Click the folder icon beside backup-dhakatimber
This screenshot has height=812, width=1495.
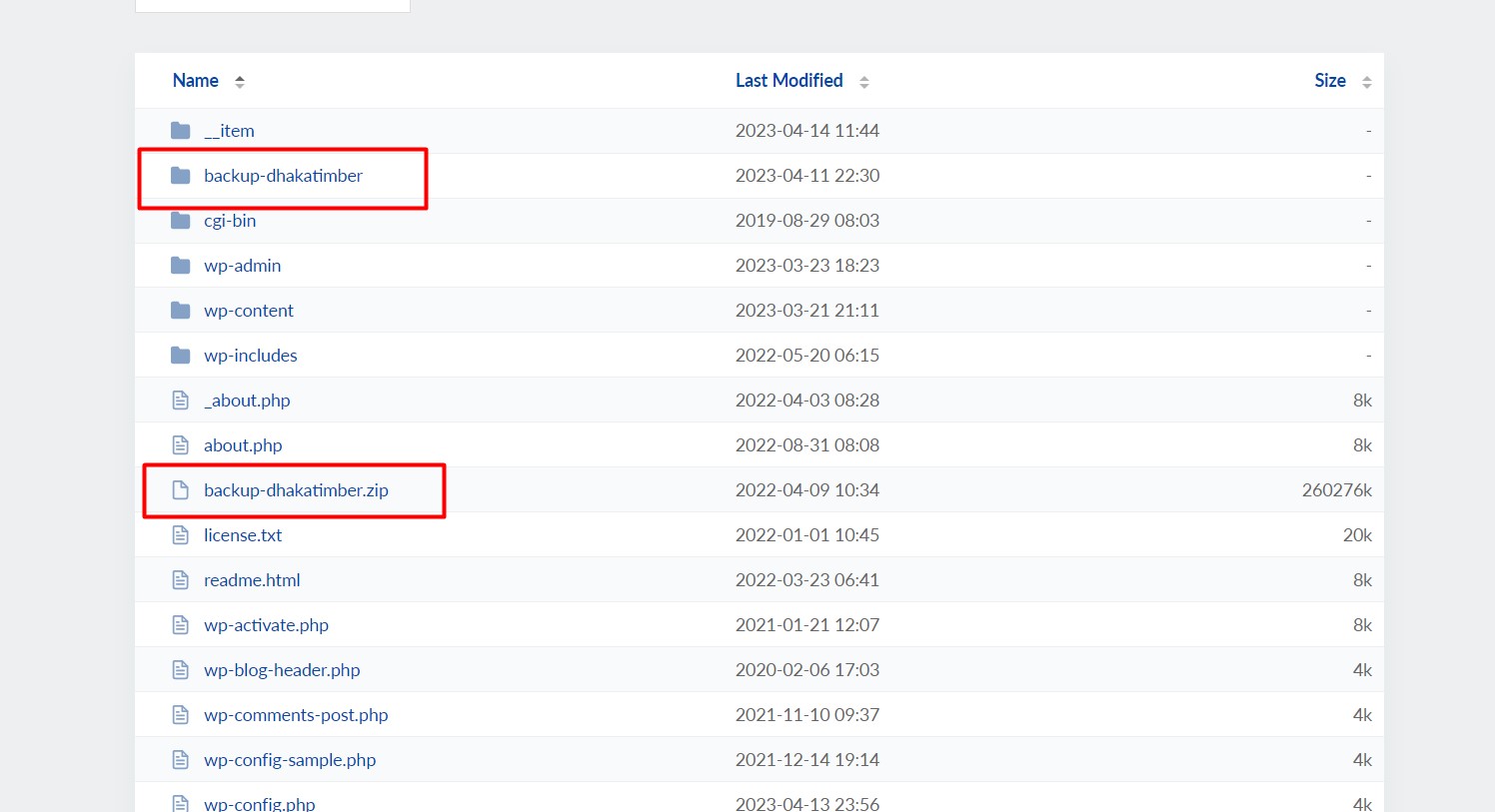point(180,176)
